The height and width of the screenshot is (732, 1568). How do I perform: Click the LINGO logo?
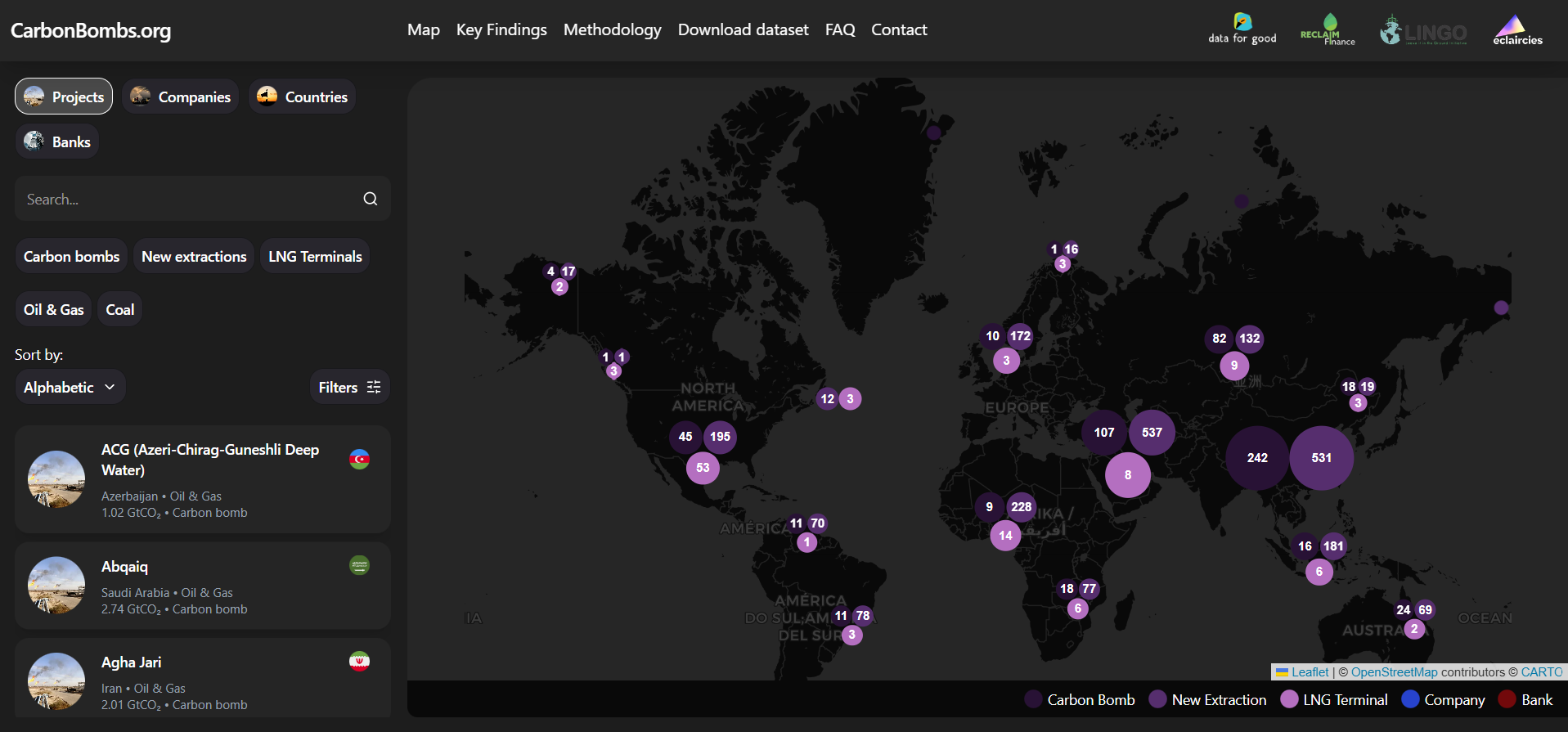[x=1423, y=30]
